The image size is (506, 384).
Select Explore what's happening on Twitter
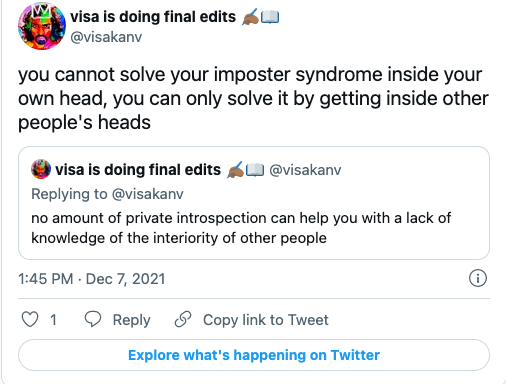pyautogui.click(x=254, y=355)
